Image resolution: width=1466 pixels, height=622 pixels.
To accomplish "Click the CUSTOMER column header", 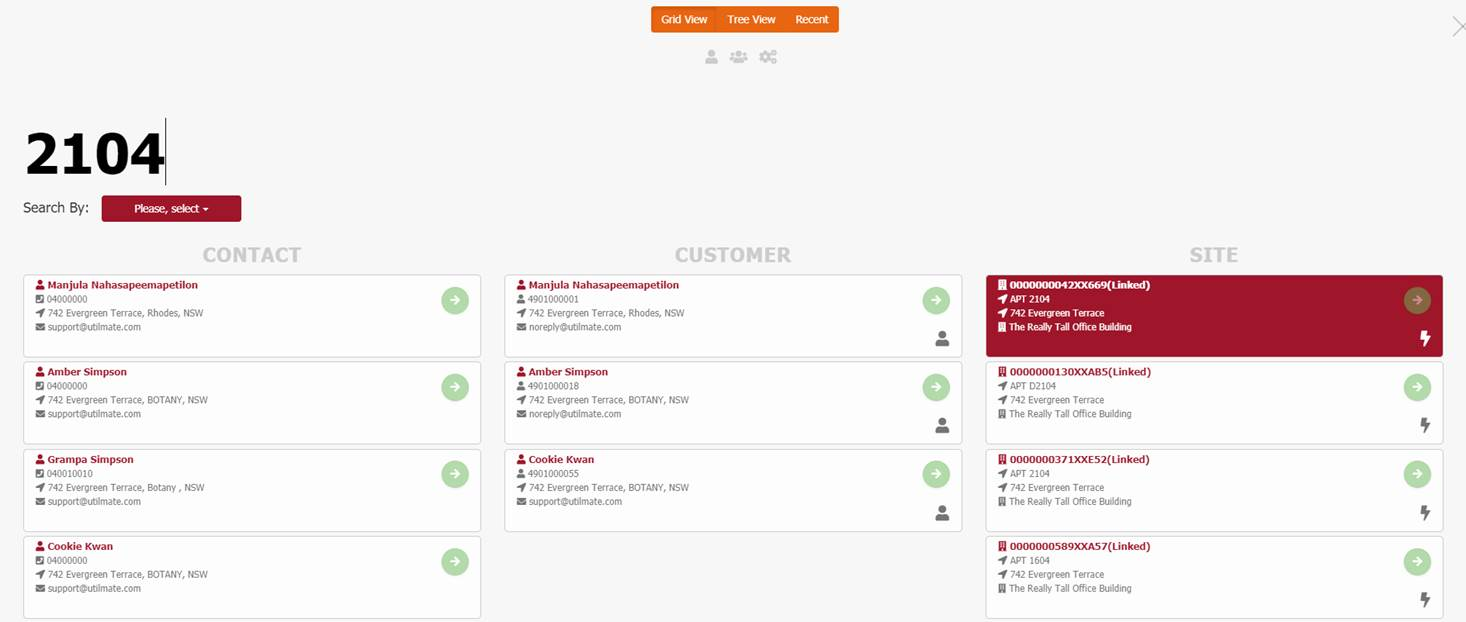I will tap(732, 255).
